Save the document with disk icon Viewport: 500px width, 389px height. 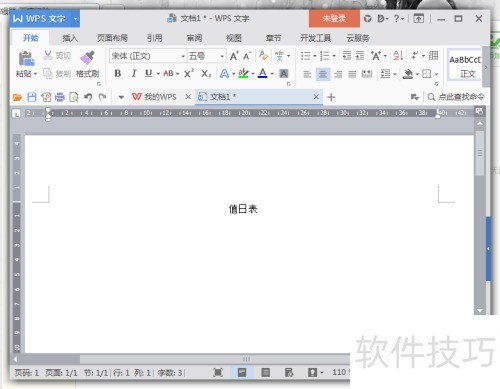tap(32, 97)
